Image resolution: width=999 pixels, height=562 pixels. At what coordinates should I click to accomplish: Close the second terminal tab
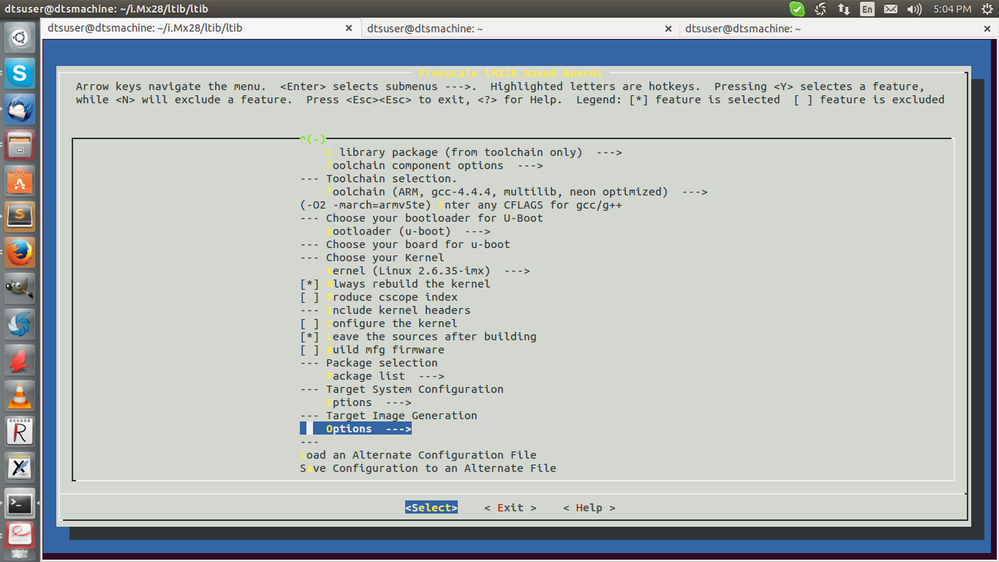pyautogui.click(x=668, y=29)
